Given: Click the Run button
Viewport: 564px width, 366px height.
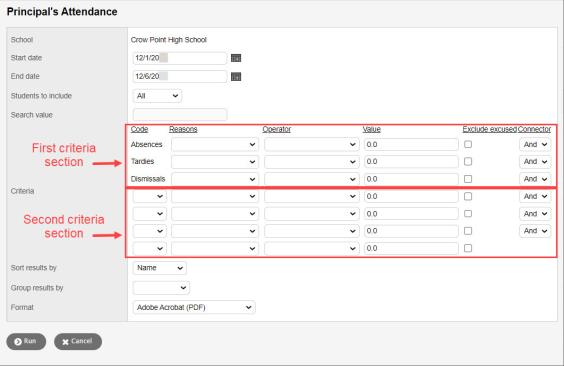Looking at the screenshot, I should pos(26,342).
